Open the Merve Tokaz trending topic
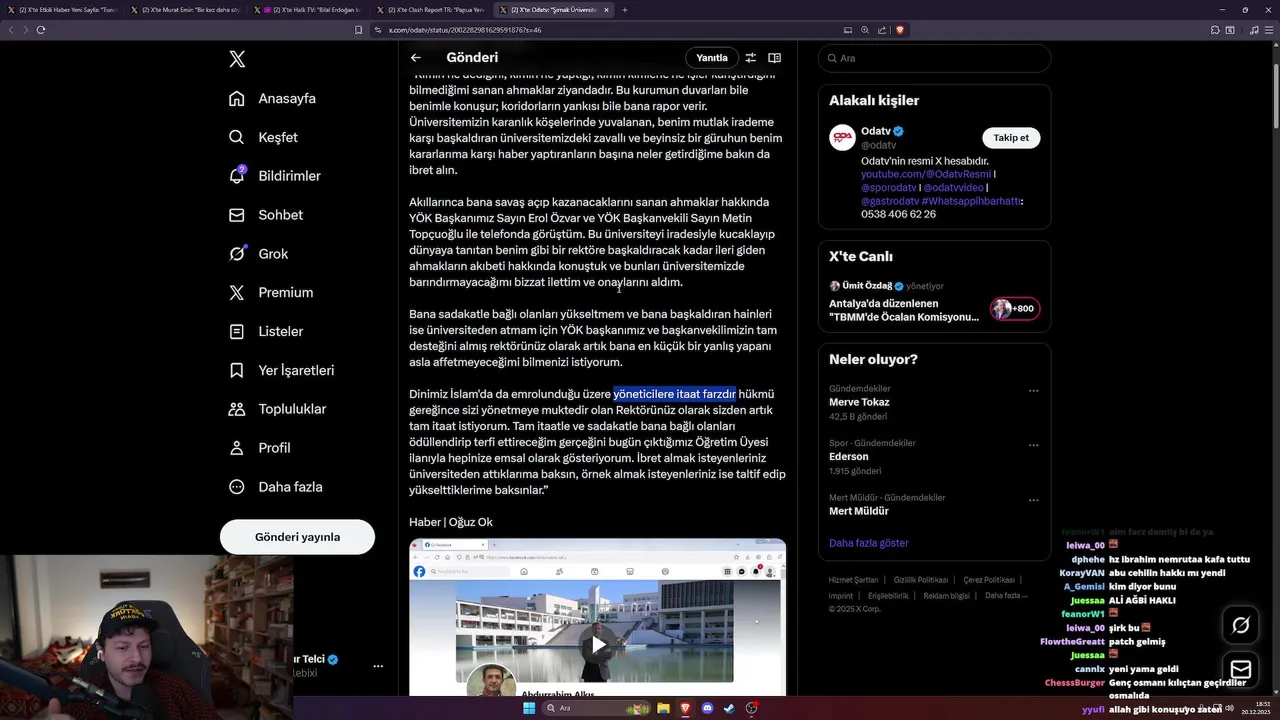 859,402
